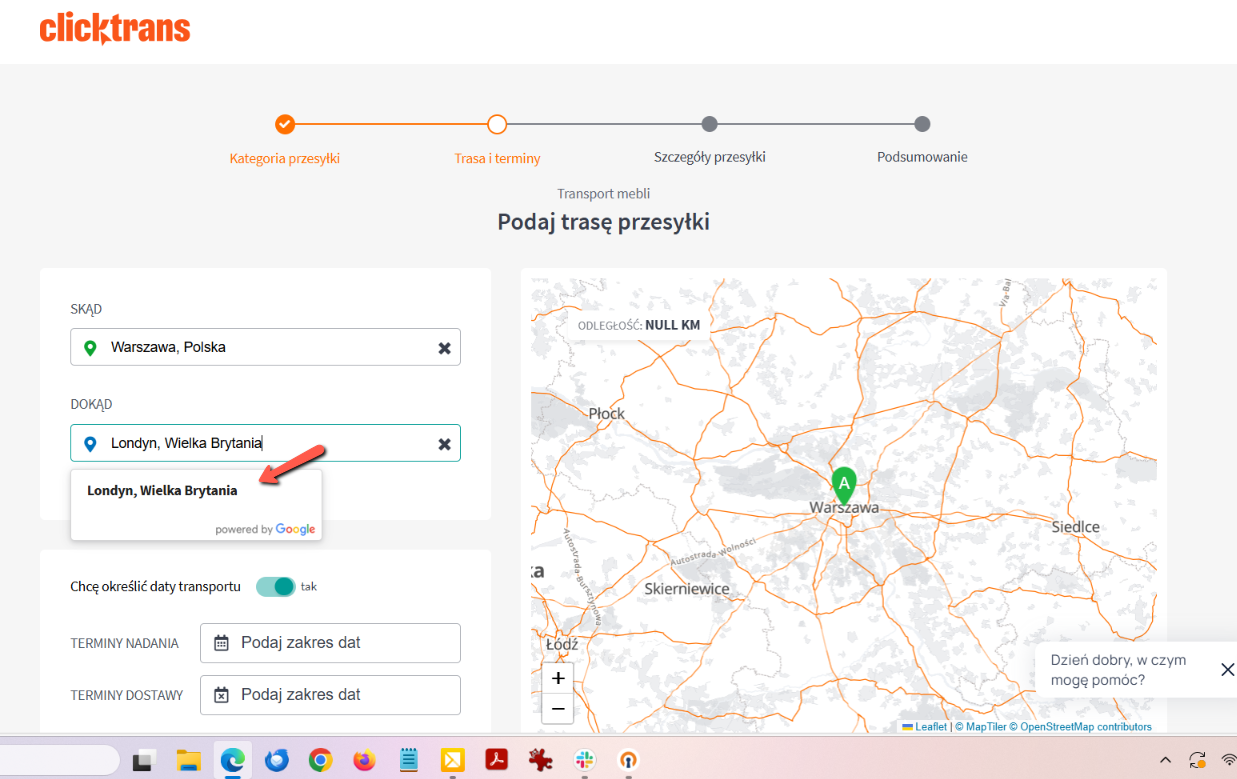Click into the Skąd origin input field
Viewport: 1237px width, 779px height.
coord(265,348)
